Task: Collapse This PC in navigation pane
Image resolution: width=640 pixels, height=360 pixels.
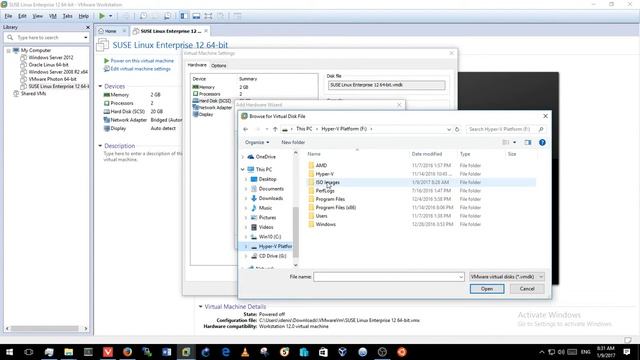Action: (242, 169)
